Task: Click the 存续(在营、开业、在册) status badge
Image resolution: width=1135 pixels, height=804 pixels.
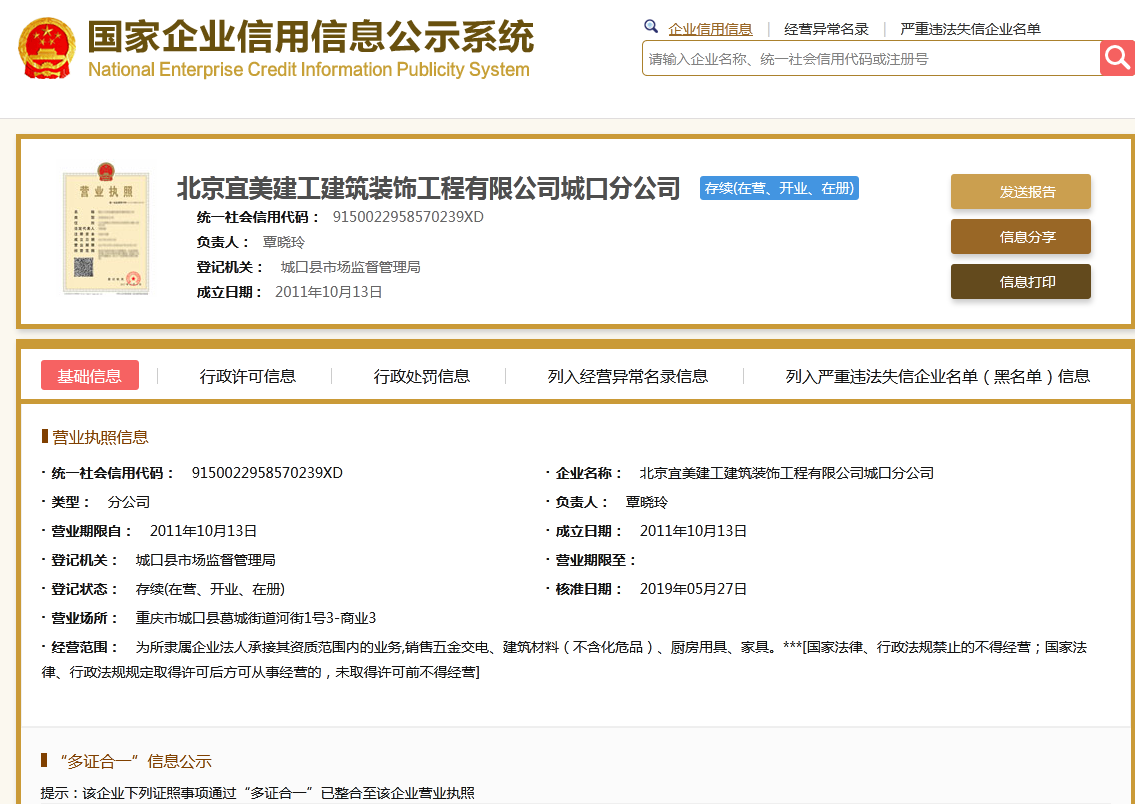Action: pyautogui.click(x=779, y=188)
